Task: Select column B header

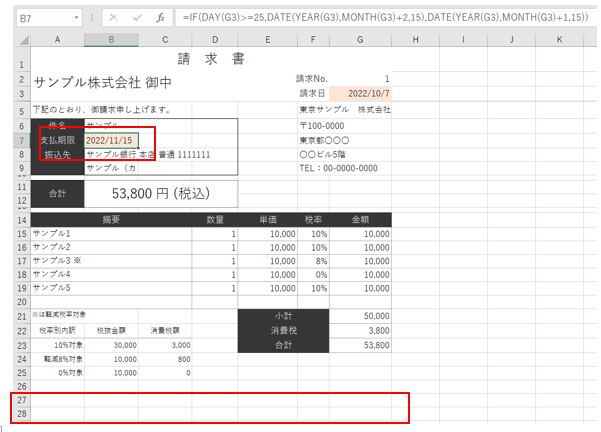Action: coord(110,39)
